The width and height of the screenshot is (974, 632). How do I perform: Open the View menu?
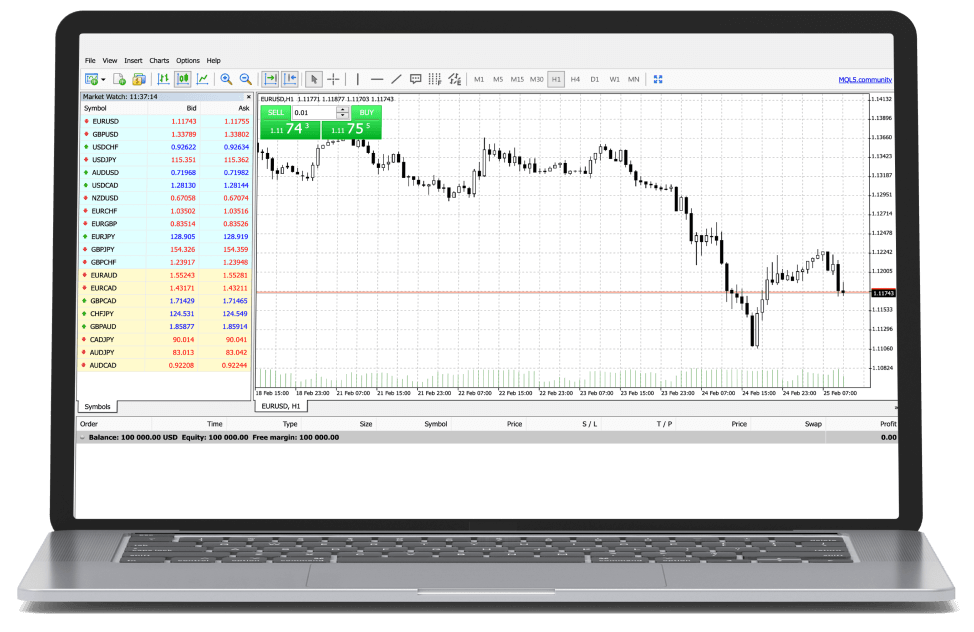pyautogui.click(x=110, y=60)
